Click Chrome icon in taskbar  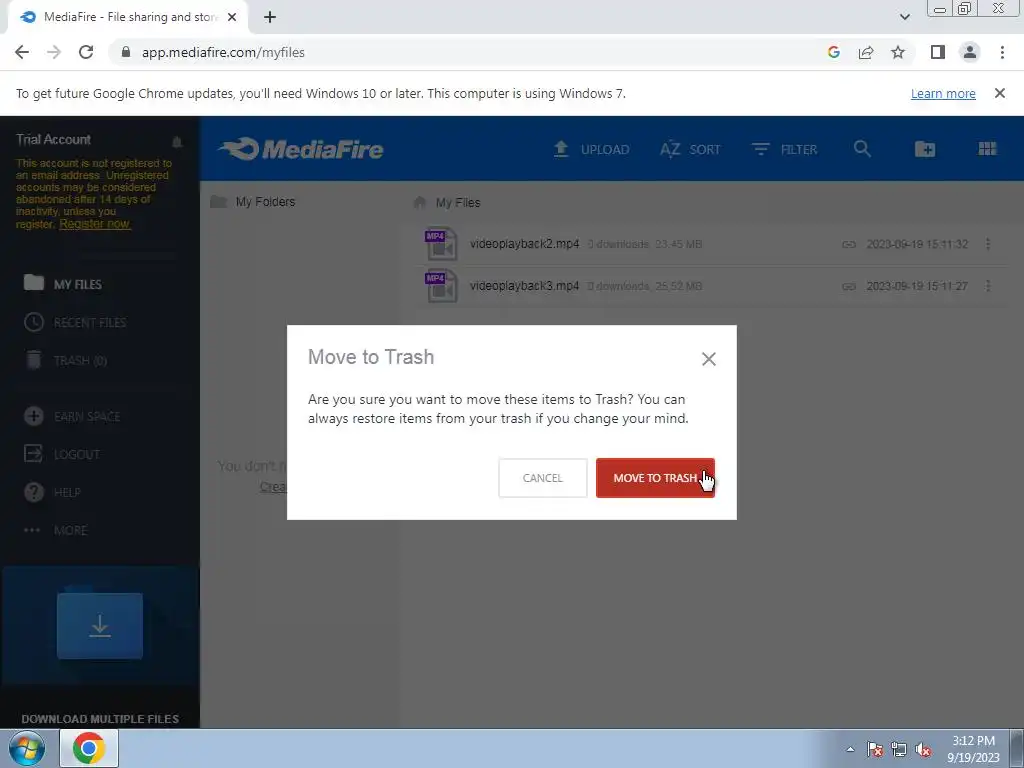tap(89, 748)
